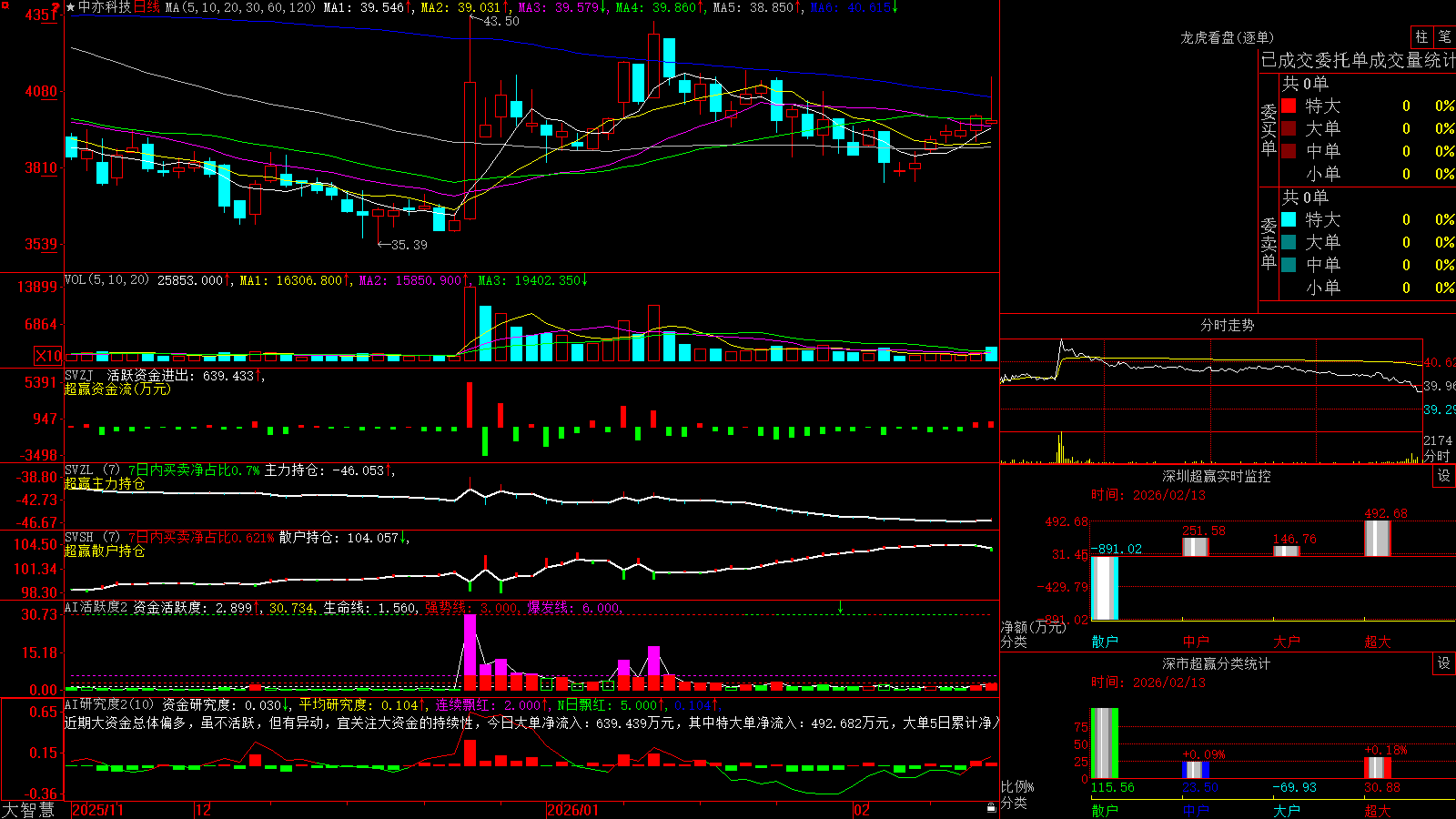Click the X10 volume scale marker
This screenshot has height=819, width=1456.
[x=48, y=356]
